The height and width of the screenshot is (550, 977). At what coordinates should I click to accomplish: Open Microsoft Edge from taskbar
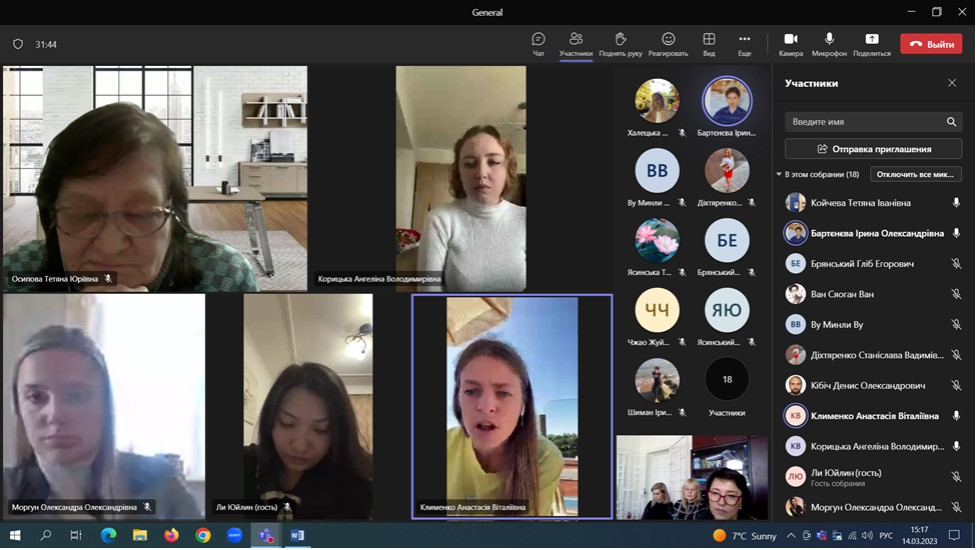coord(108,536)
